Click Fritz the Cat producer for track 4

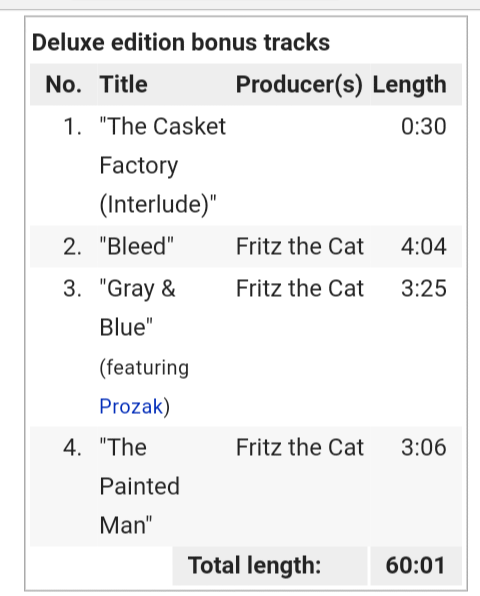click(300, 447)
